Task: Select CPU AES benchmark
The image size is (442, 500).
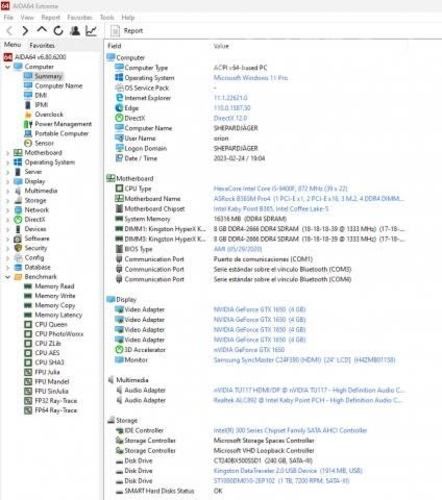Action: pyautogui.click(x=47, y=353)
